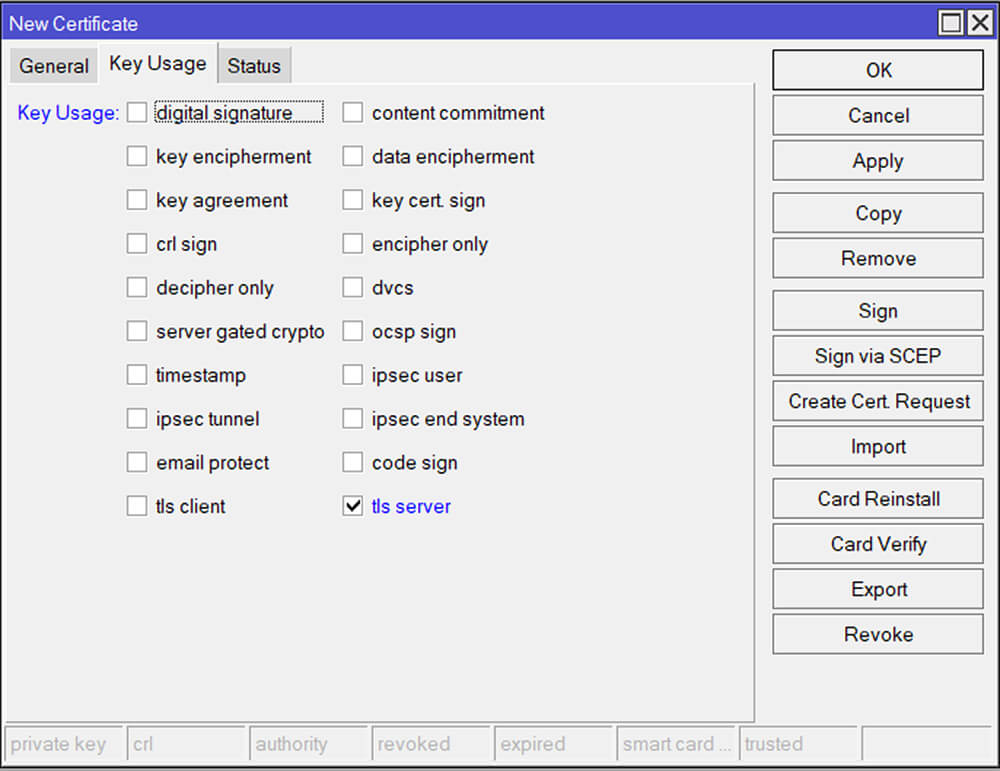
Task: Click the New Certificate title bar
Action: [x=469, y=23]
